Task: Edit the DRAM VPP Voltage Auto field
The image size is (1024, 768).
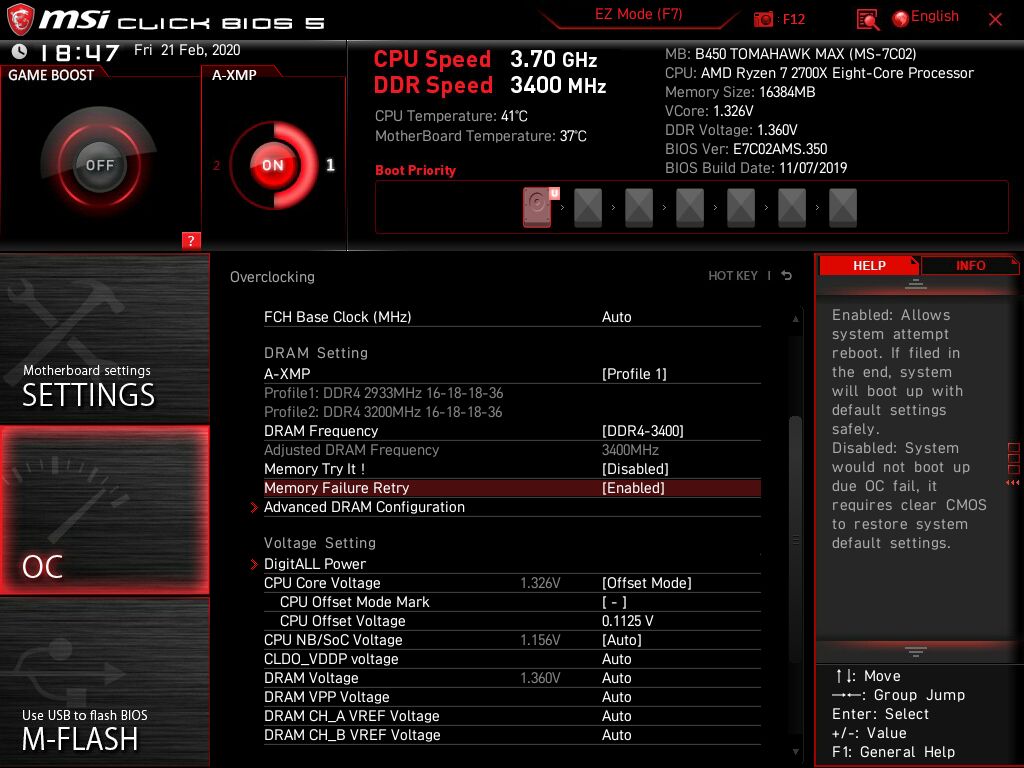Action: [616, 697]
